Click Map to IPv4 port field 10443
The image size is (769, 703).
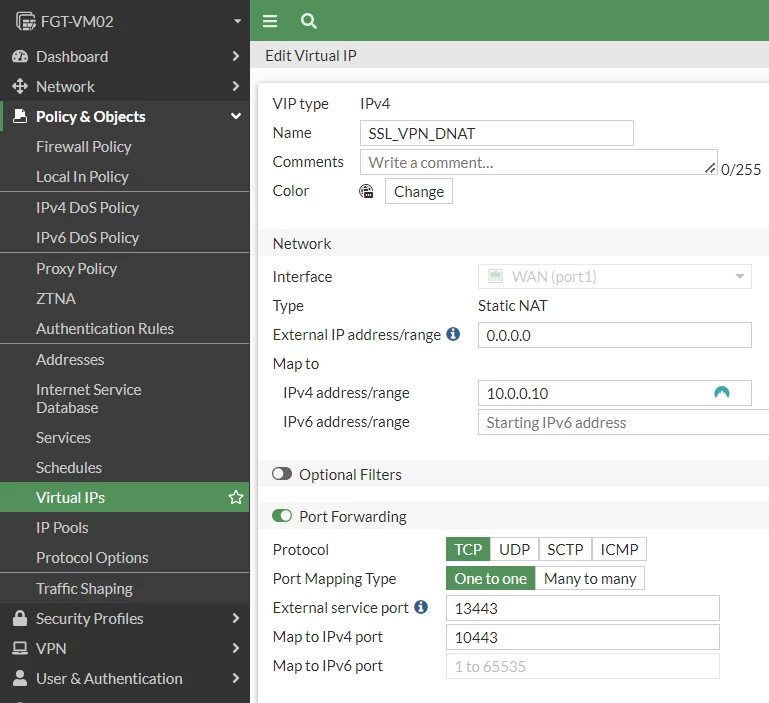[583, 637]
